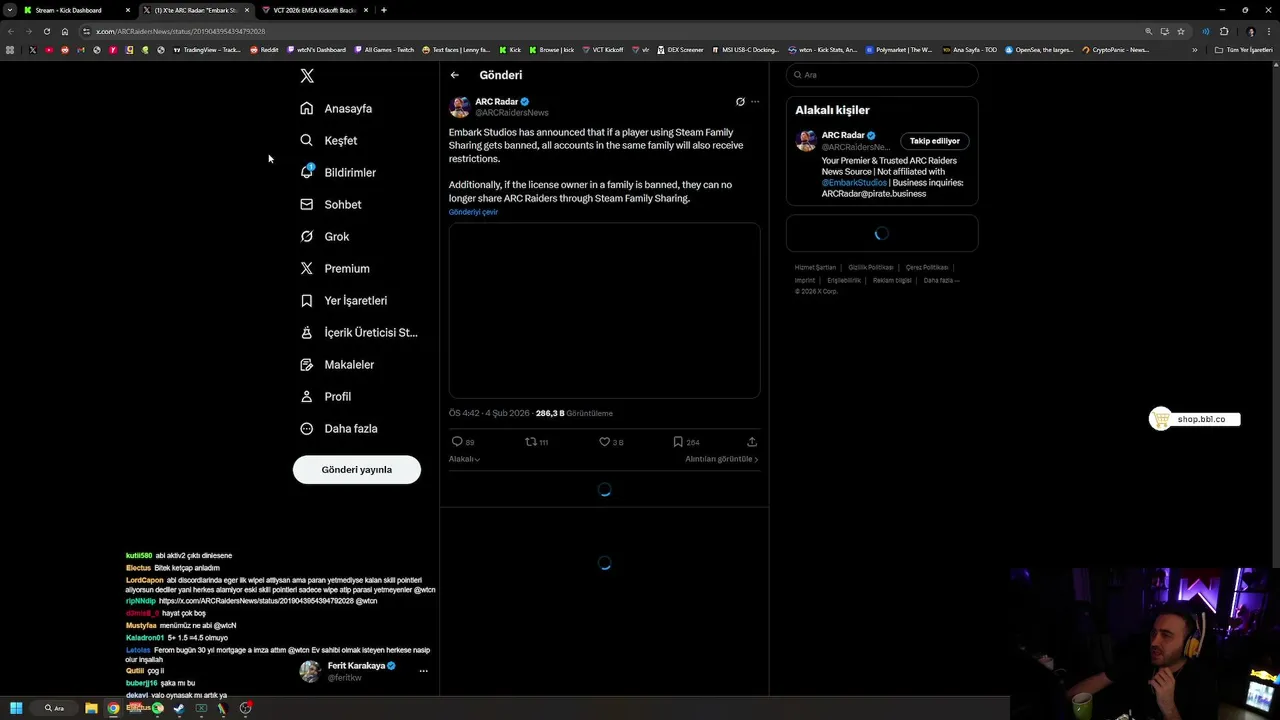Open Tüm Yer İşaretleri folder

tap(1243, 50)
